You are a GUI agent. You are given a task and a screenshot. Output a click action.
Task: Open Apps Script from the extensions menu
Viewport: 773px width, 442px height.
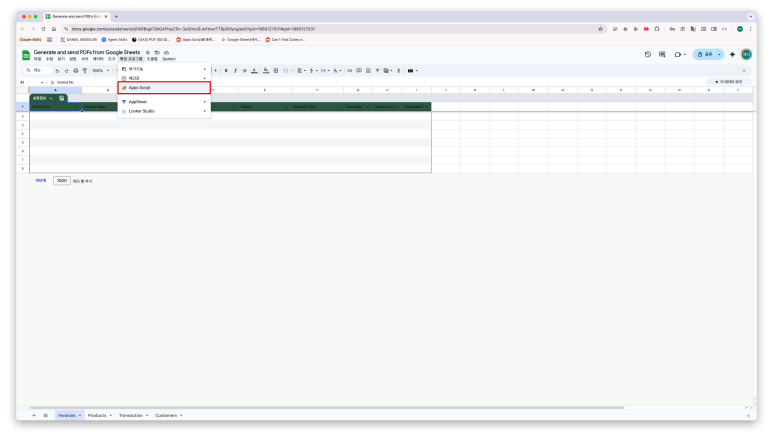point(140,87)
